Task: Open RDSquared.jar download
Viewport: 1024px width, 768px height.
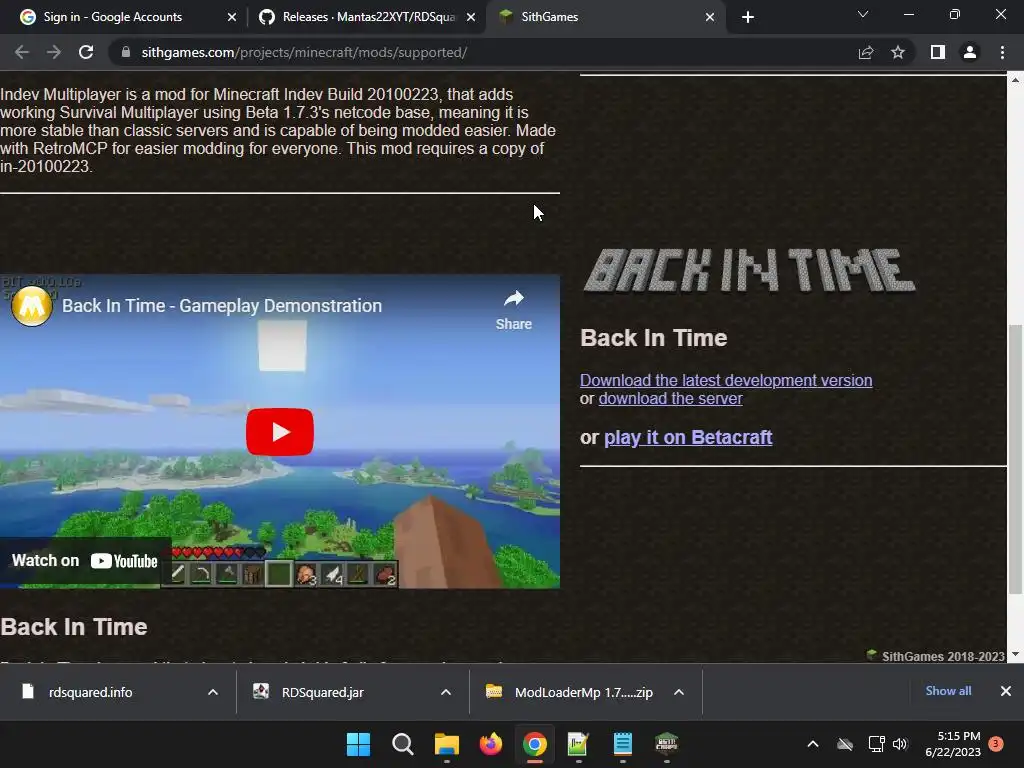Action: click(x=323, y=692)
